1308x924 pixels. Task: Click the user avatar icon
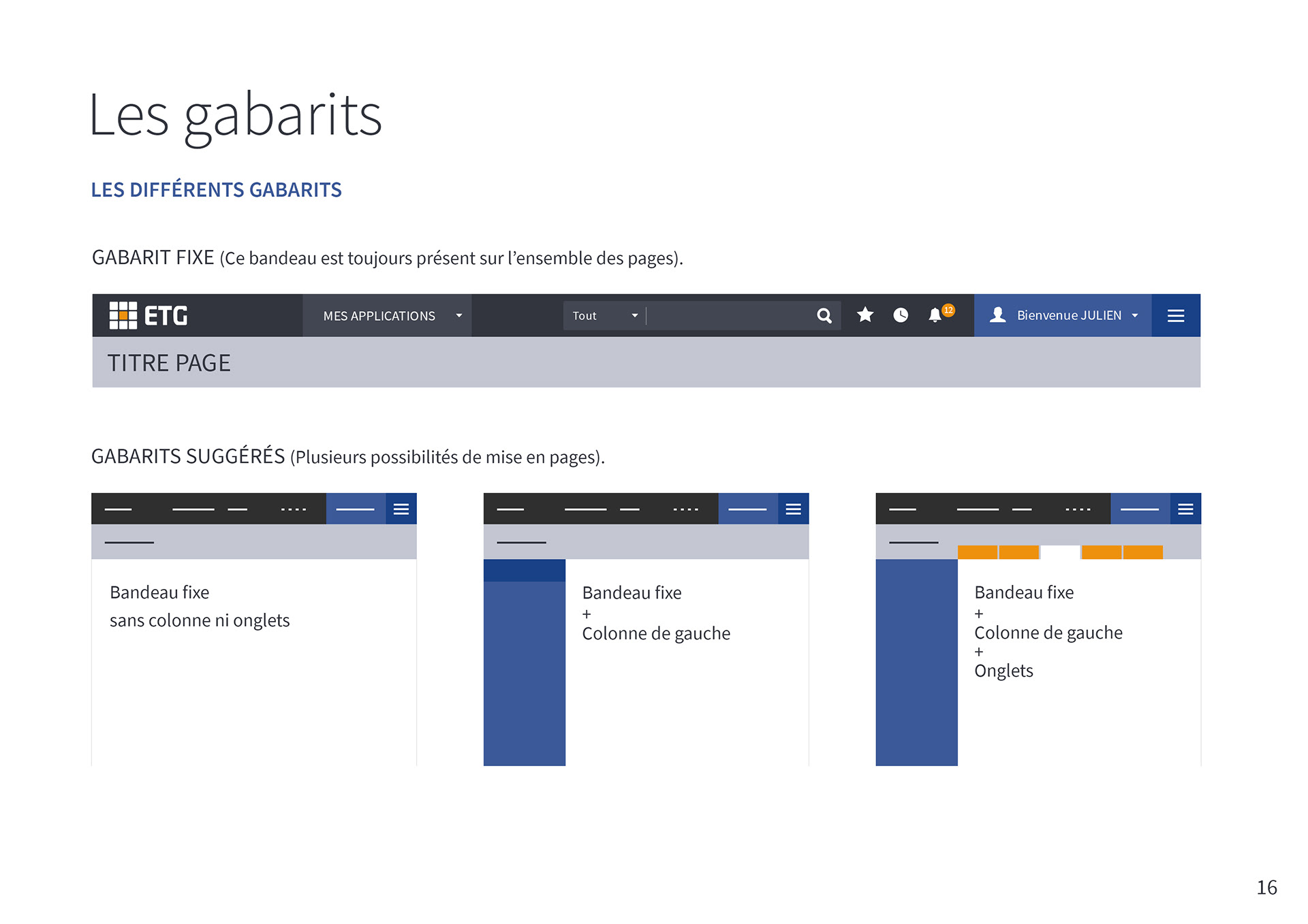997,315
